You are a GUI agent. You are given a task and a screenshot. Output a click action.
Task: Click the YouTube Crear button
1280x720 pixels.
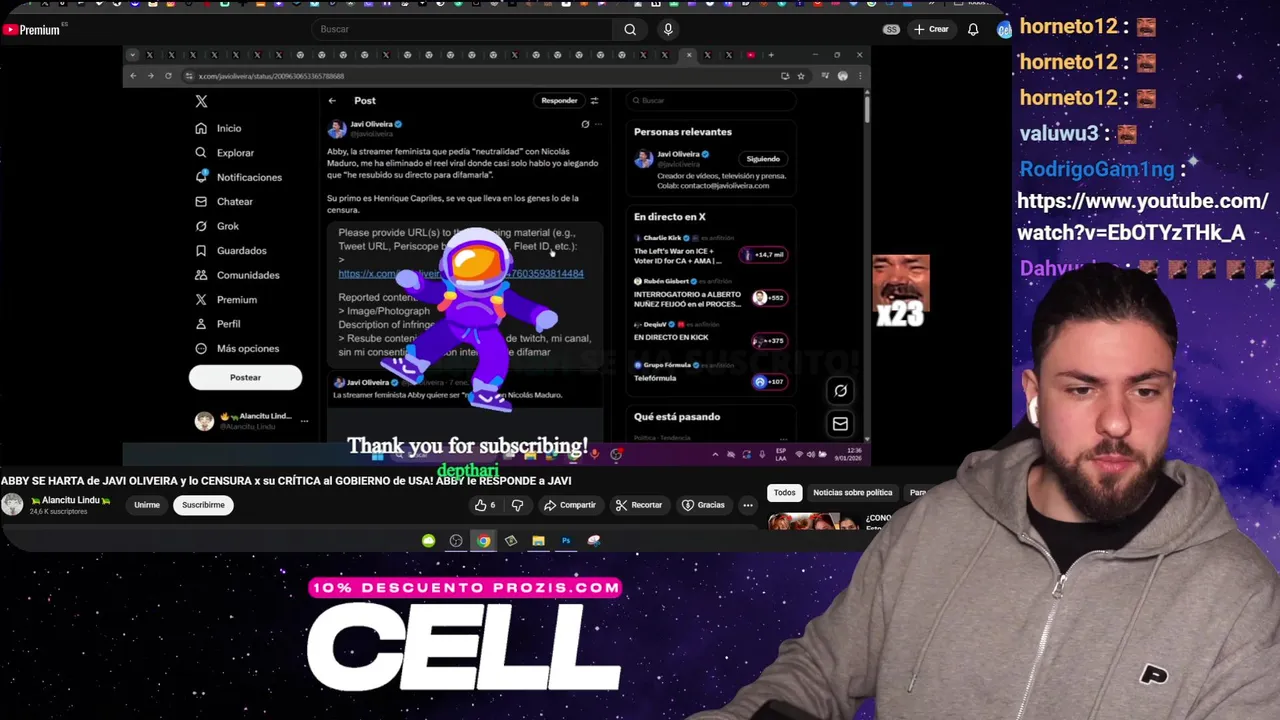click(x=931, y=30)
